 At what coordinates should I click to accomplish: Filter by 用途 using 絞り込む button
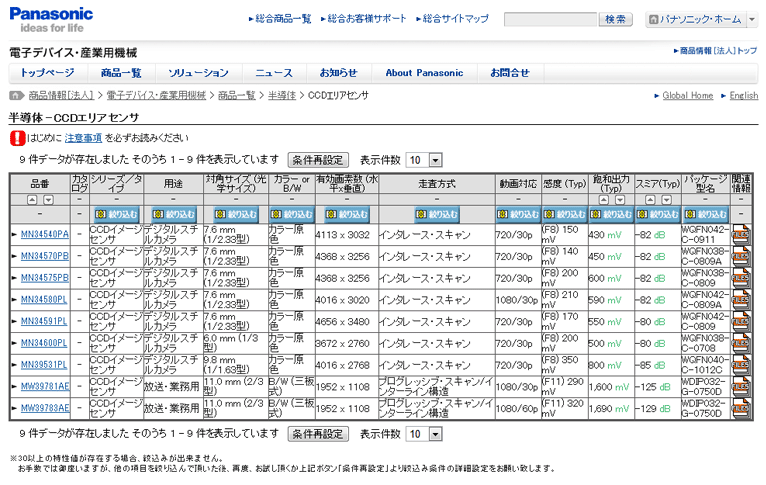173,214
